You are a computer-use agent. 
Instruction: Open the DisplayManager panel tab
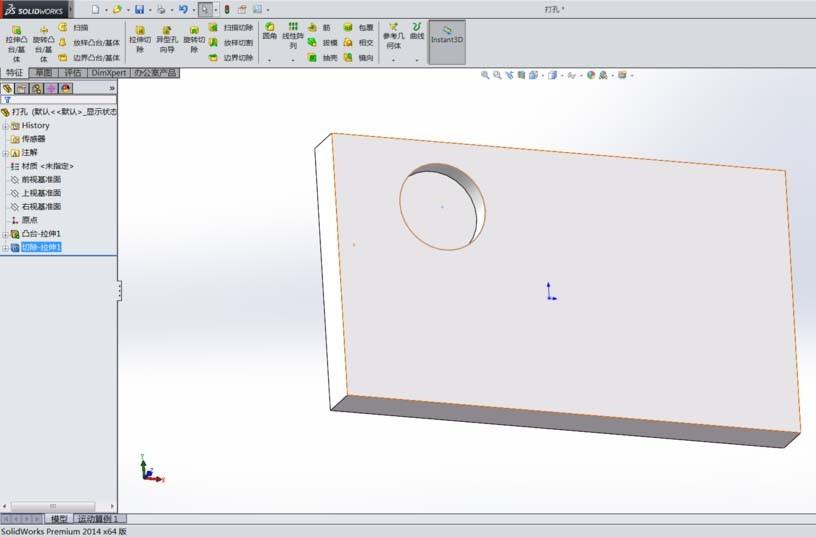[x=66, y=88]
